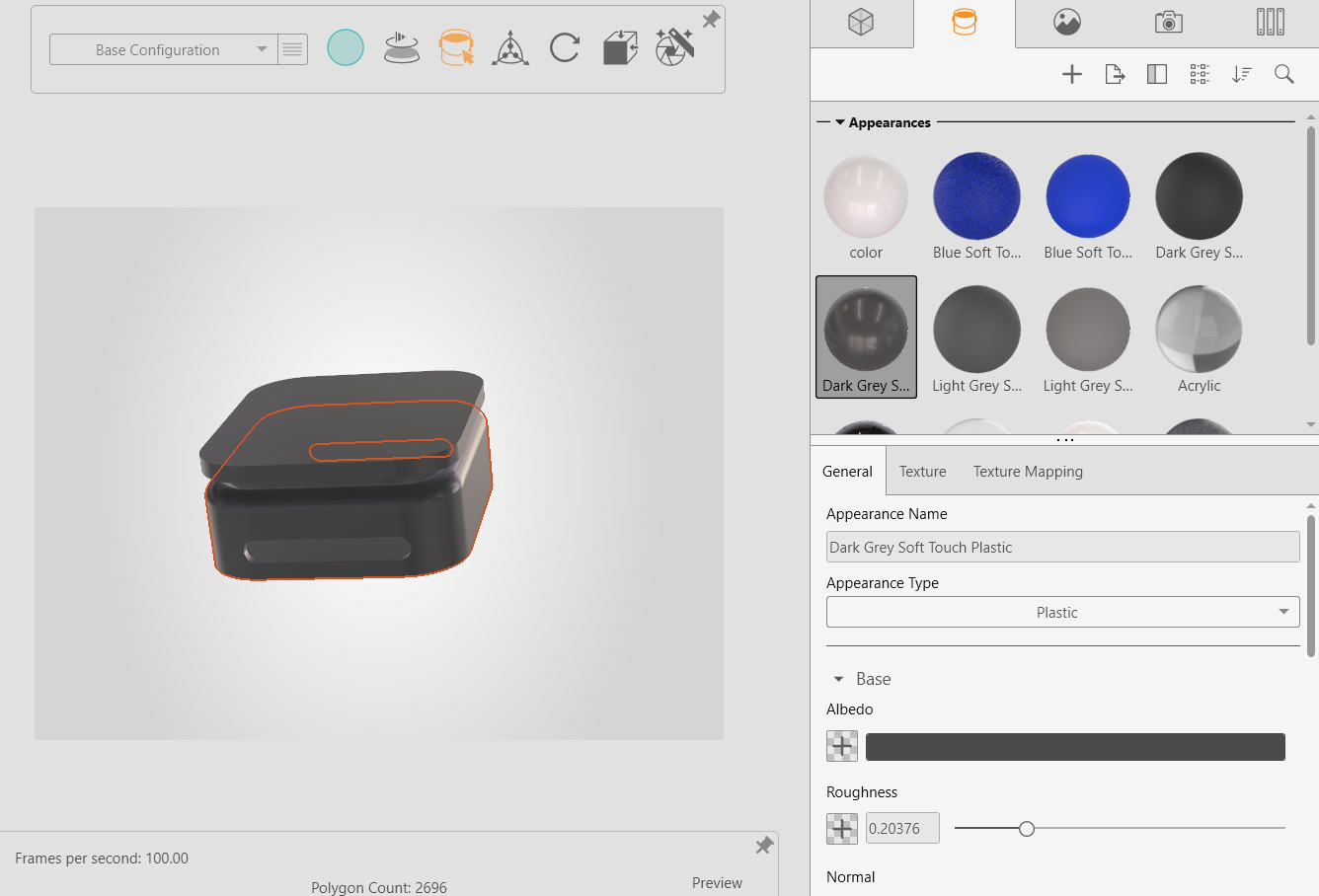This screenshot has height=896, width=1319.
Task: Toggle sort order of appearances list
Action: pyautogui.click(x=1241, y=74)
